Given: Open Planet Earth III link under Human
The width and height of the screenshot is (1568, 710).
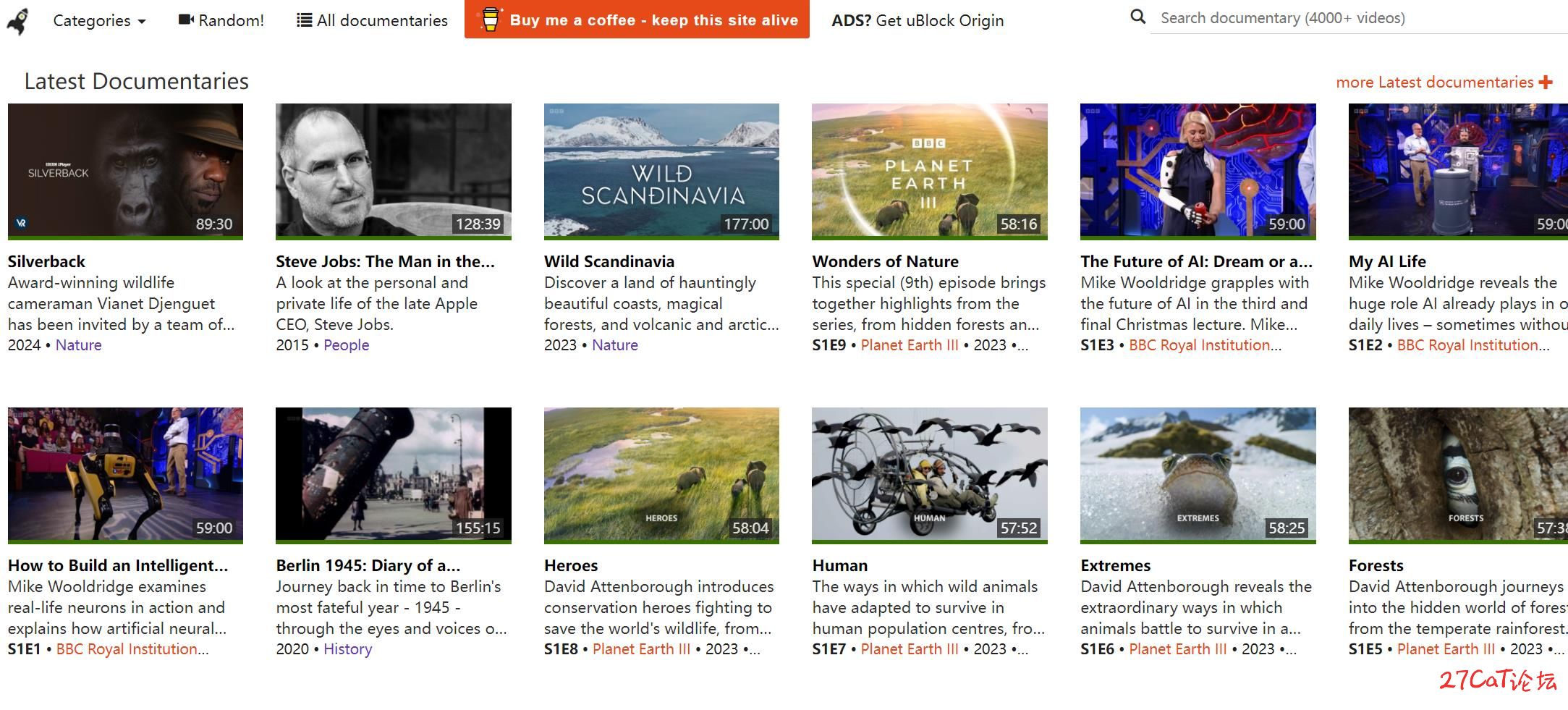Looking at the screenshot, I should tap(910, 649).
